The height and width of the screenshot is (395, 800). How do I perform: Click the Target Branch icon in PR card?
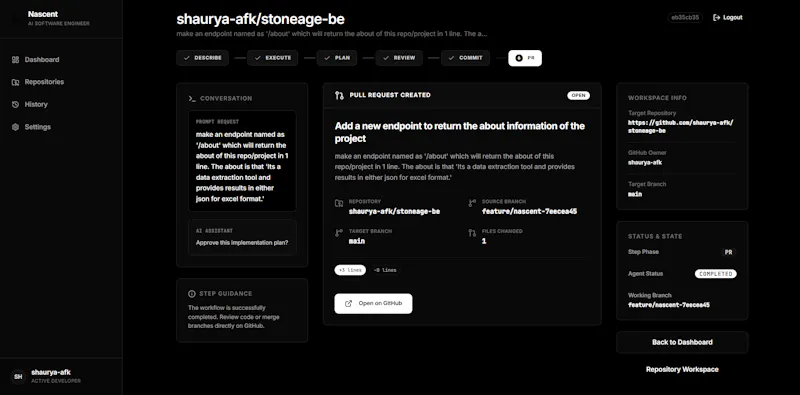pos(339,233)
